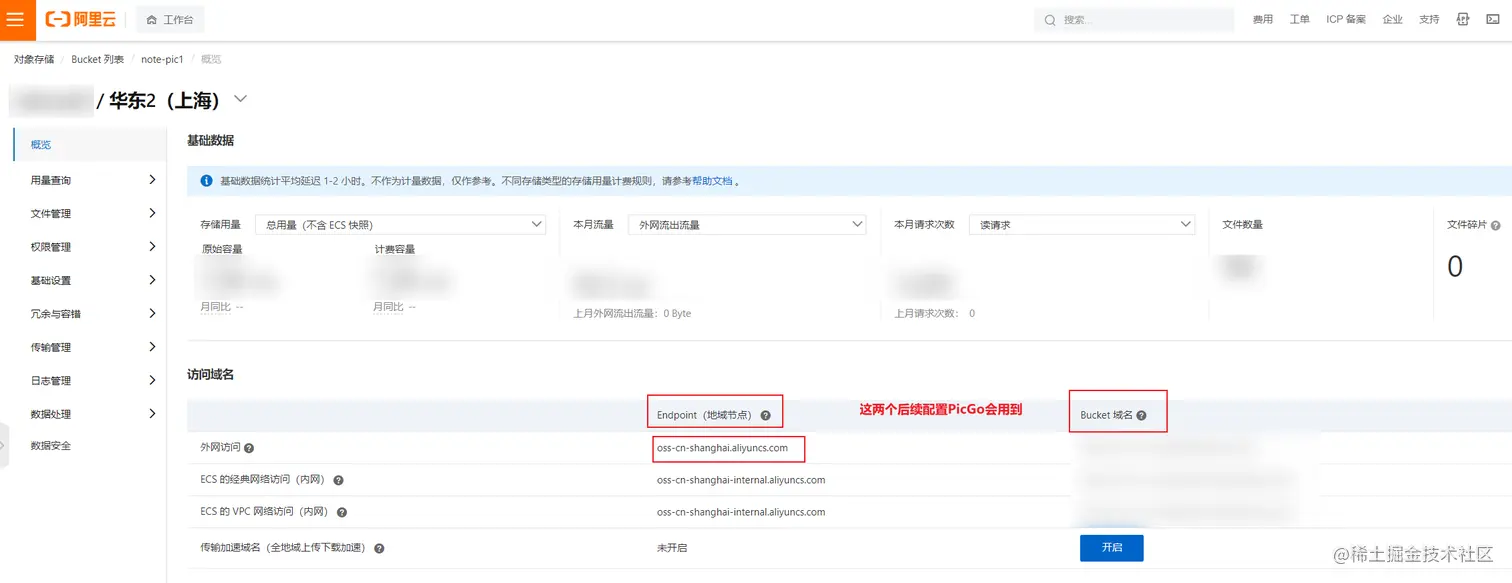Image resolution: width=1512 pixels, height=583 pixels.
Task: Open the 费用 menu
Action: point(1263,20)
